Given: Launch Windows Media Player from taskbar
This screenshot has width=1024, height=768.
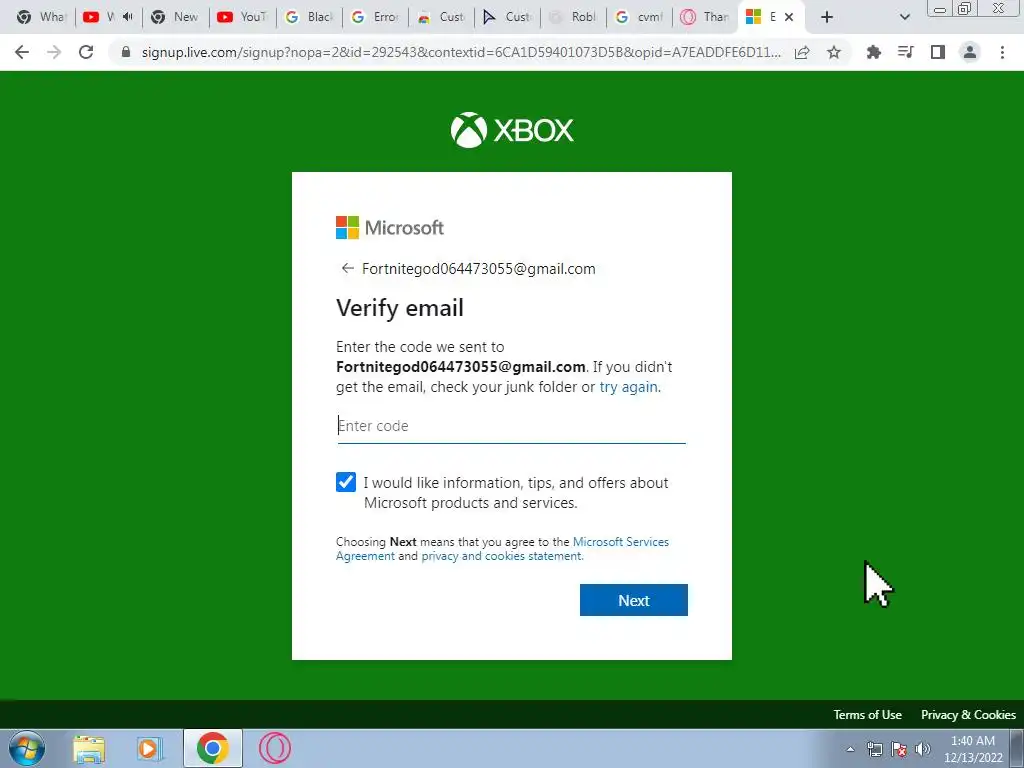Looking at the screenshot, I should (150, 748).
